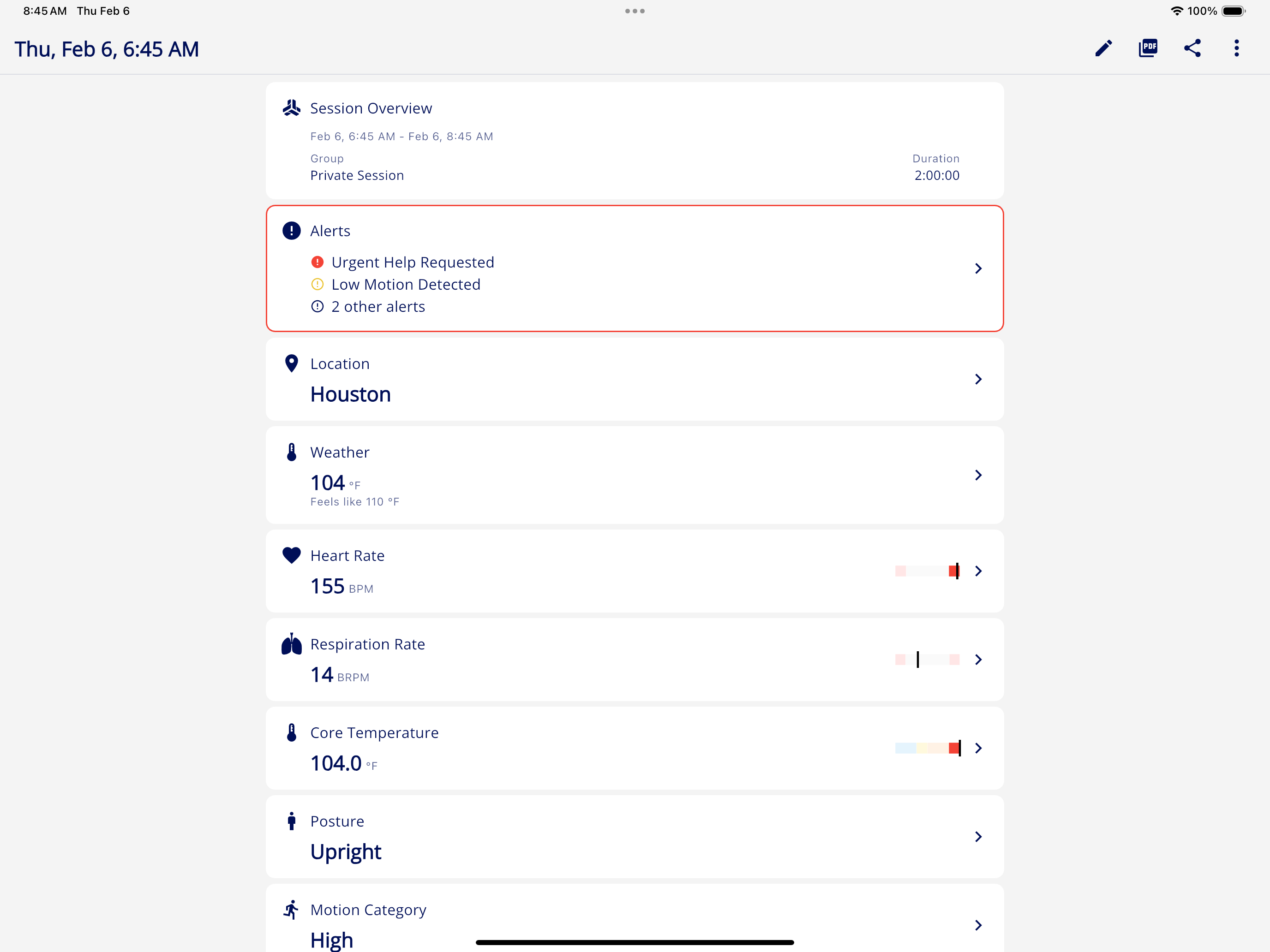Open the Session Overview card
The height and width of the screenshot is (952, 1270).
click(x=635, y=141)
